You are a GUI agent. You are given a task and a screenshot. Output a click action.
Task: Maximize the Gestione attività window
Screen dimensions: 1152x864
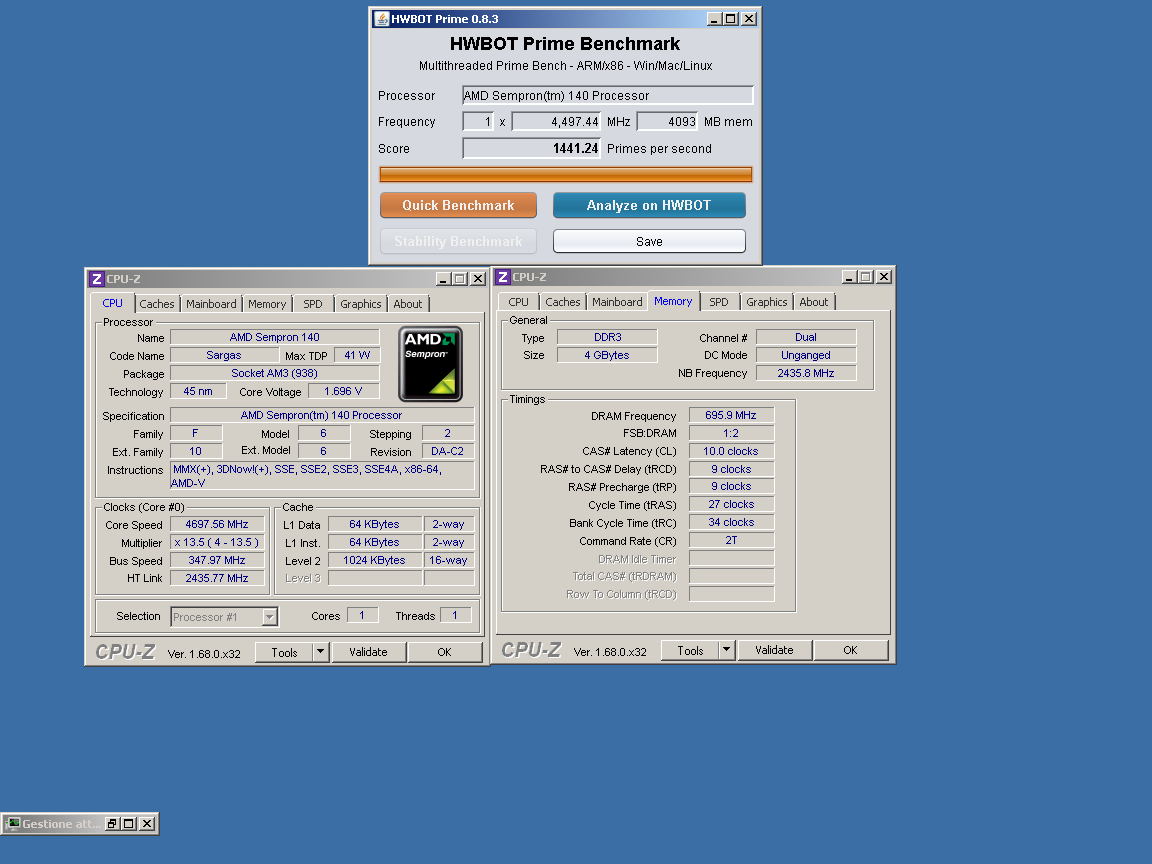pyautogui.click(x=129, y=824)
